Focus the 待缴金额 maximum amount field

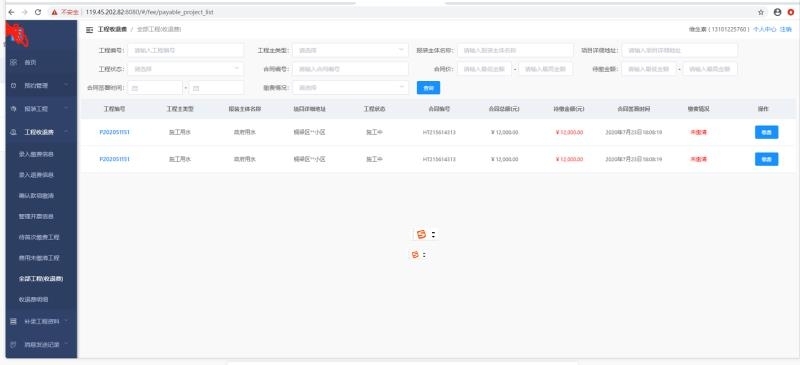pyautogui.click(x=710, y=68)
